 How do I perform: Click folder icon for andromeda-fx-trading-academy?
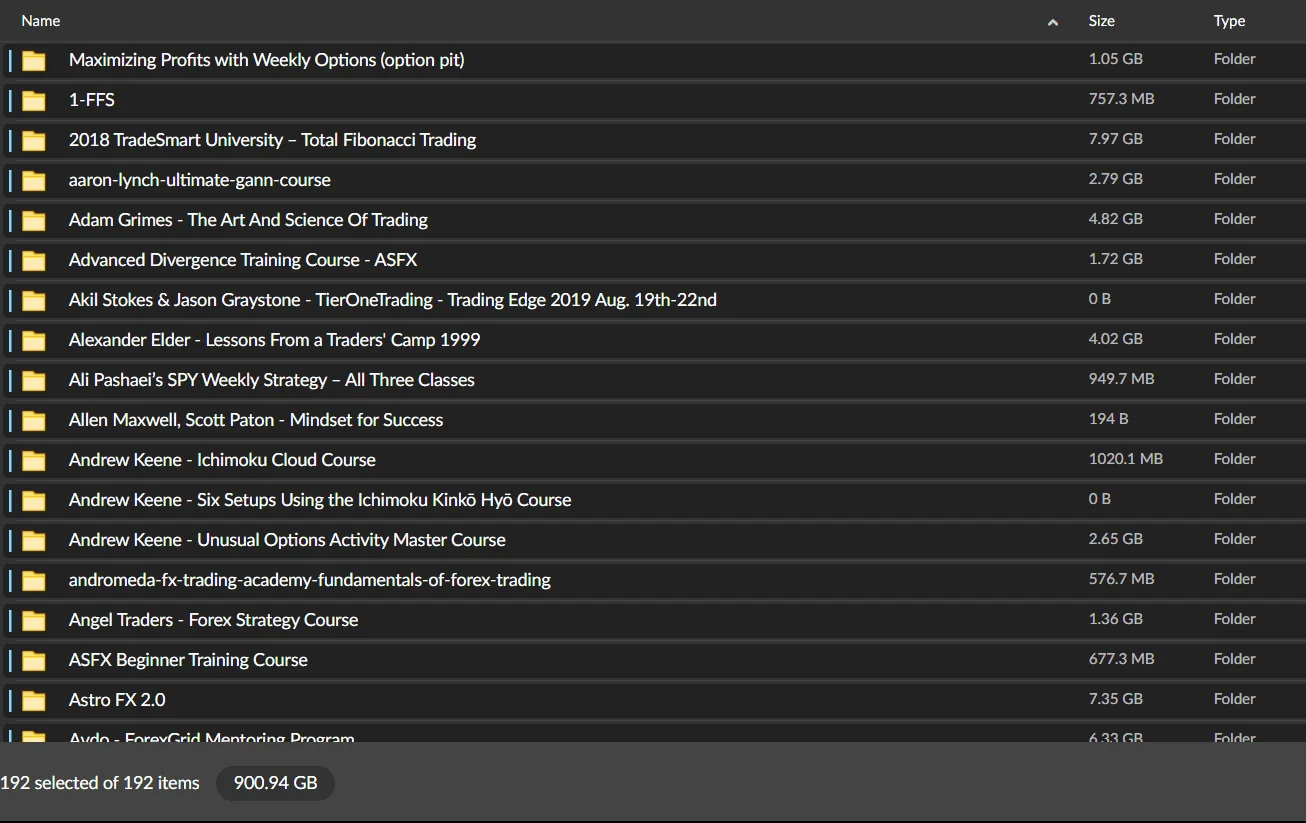click(34, 581)
